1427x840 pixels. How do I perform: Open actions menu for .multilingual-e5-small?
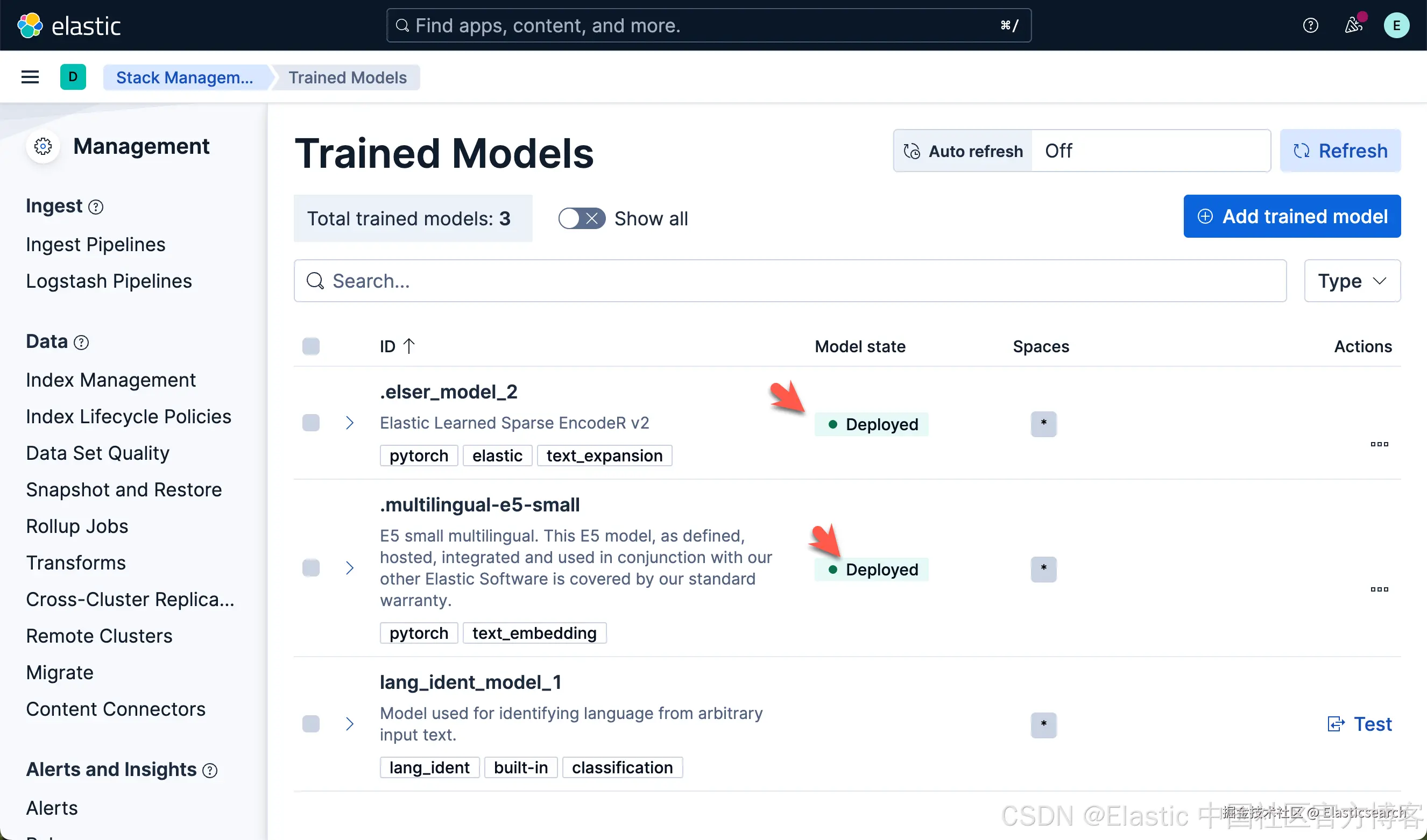1379,589
